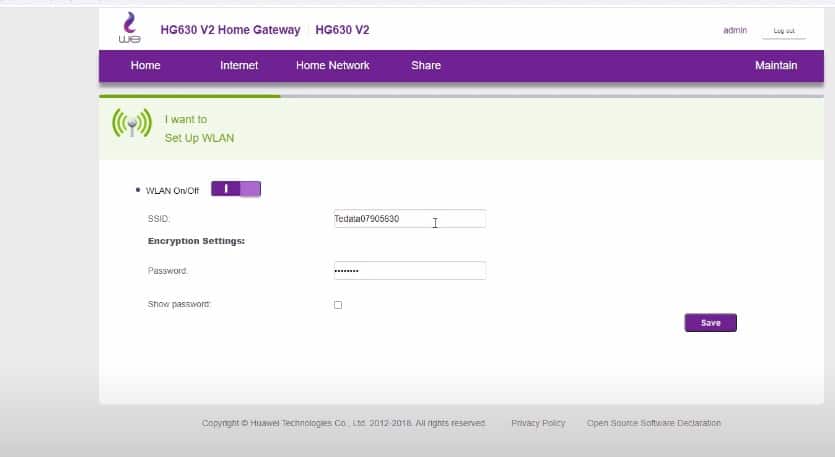Open the Privacy Policy link
This screenshot has width=835, height=457.
(x=538, y=423)
